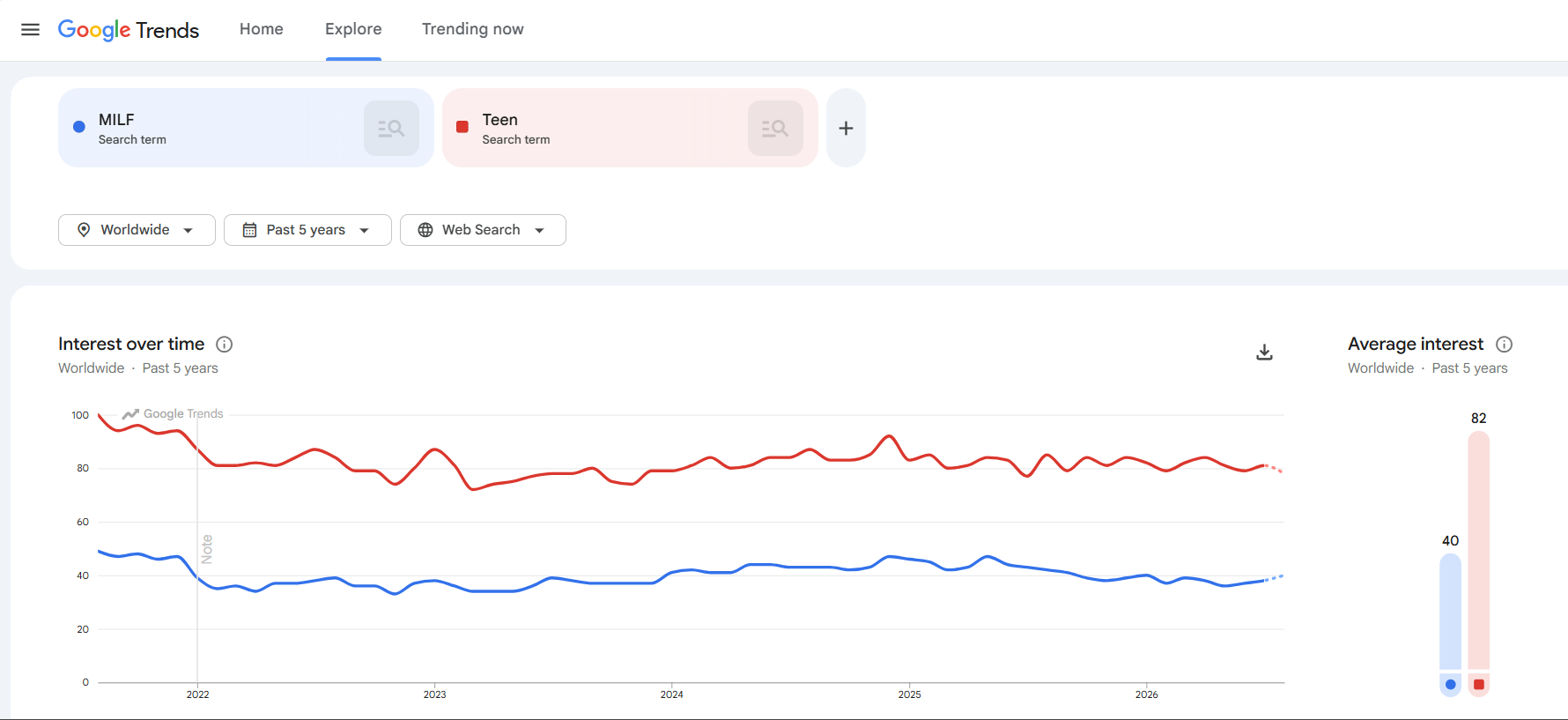
Task: Select the Explore tab
Action: 353,29
